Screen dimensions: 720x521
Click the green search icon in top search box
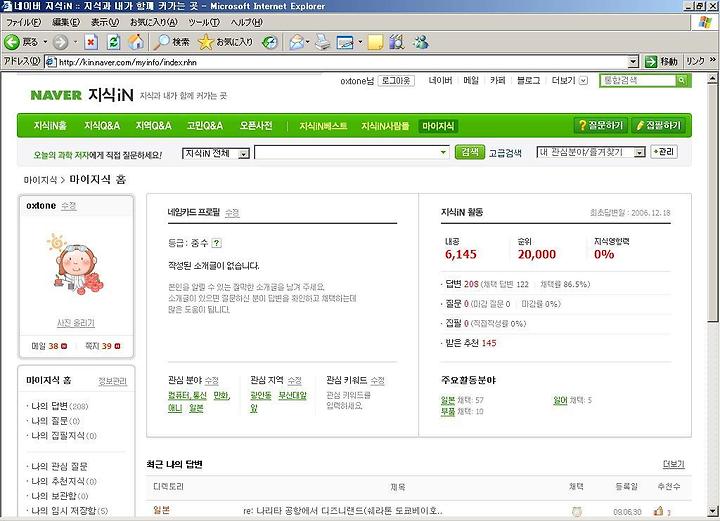(682, 80)
